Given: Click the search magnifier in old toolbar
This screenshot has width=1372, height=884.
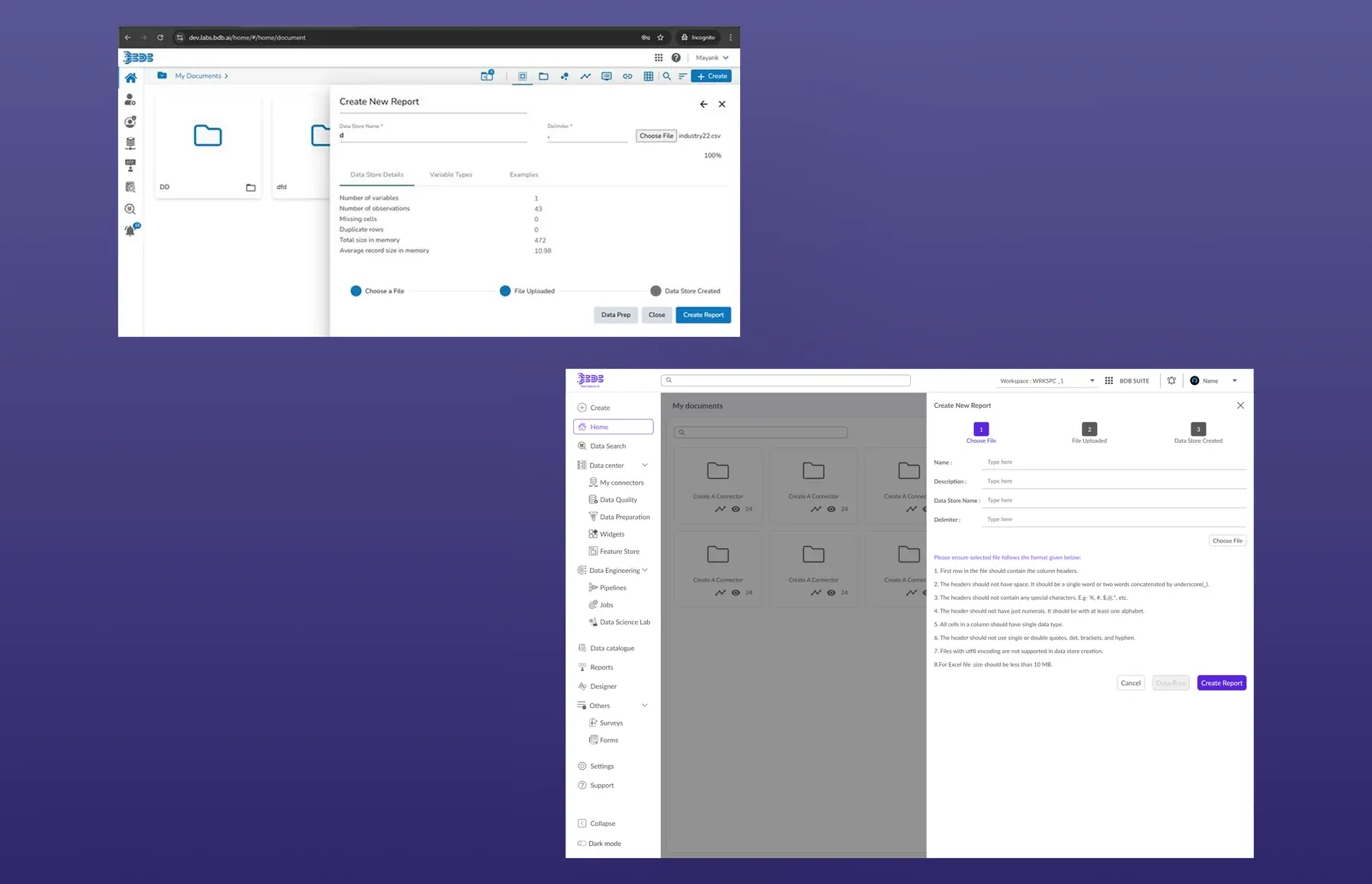Looking at the screenshot, I should (667, 76).
